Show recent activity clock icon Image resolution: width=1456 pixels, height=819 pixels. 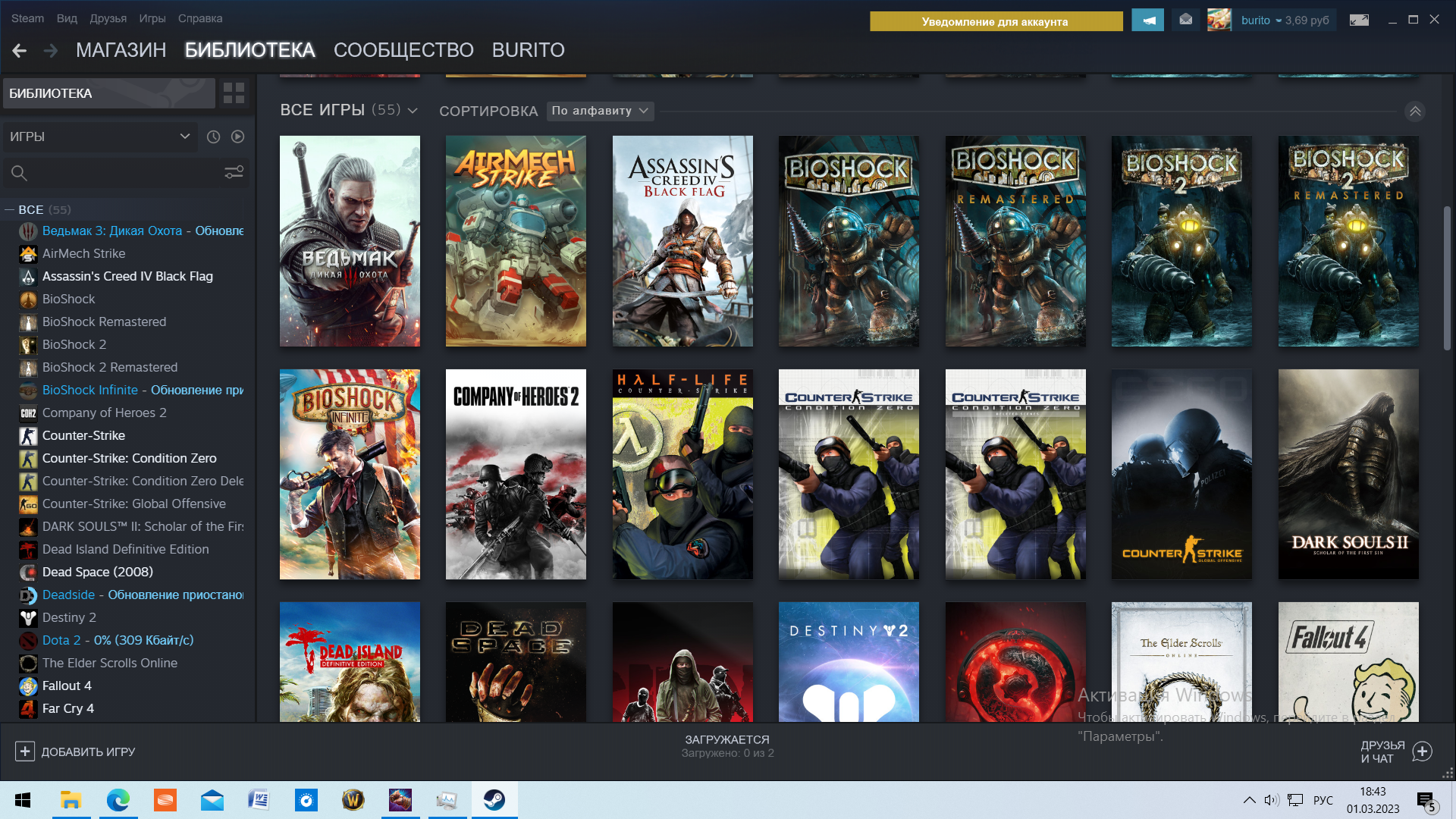click(214, 136)
